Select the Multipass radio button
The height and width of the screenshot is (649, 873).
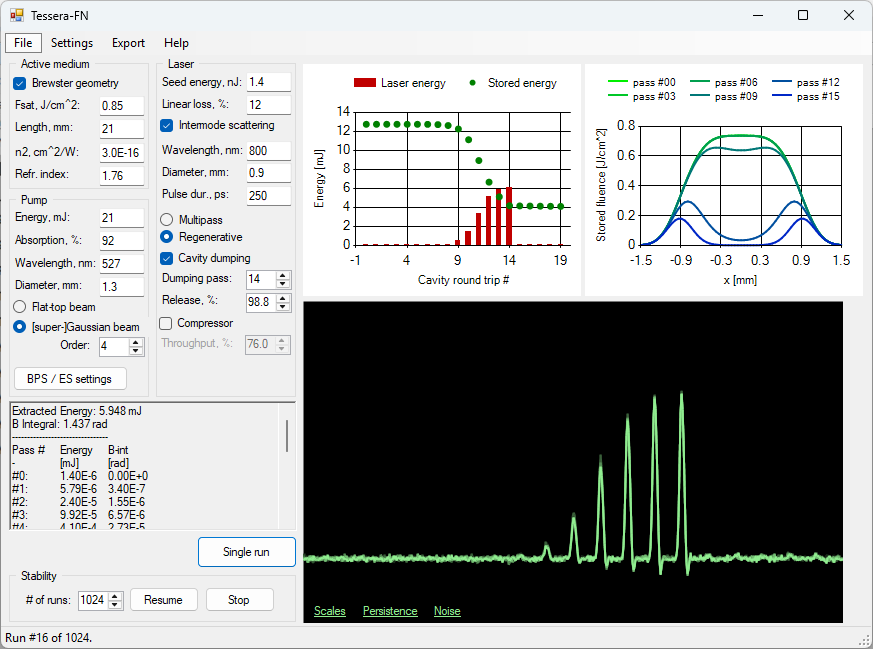[x=166, y=220]
